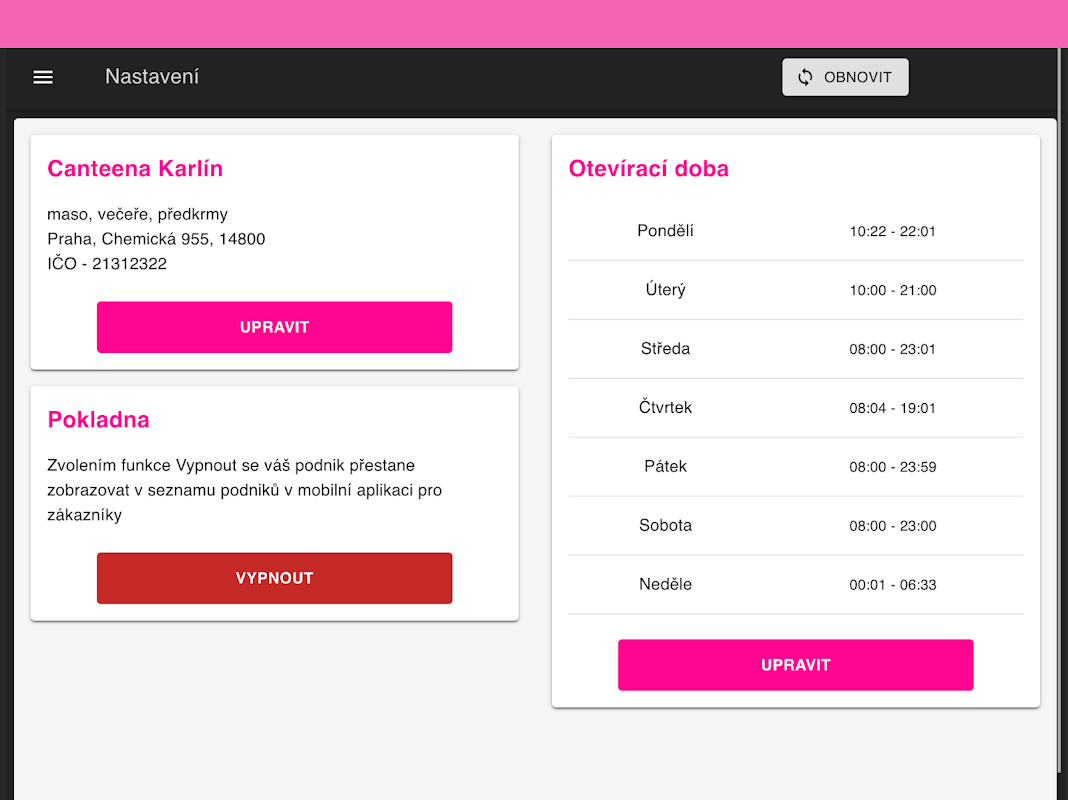This screenshot has height=800, width=1068.
Task: Click the Čtvrtek hours 08:04 - 19:01
Action: (893, 408)
